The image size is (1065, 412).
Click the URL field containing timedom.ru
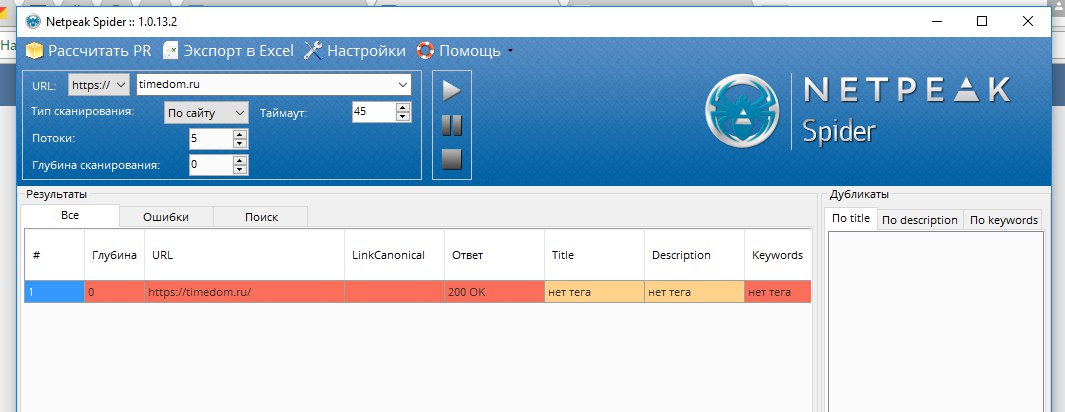tap(265, 85)
